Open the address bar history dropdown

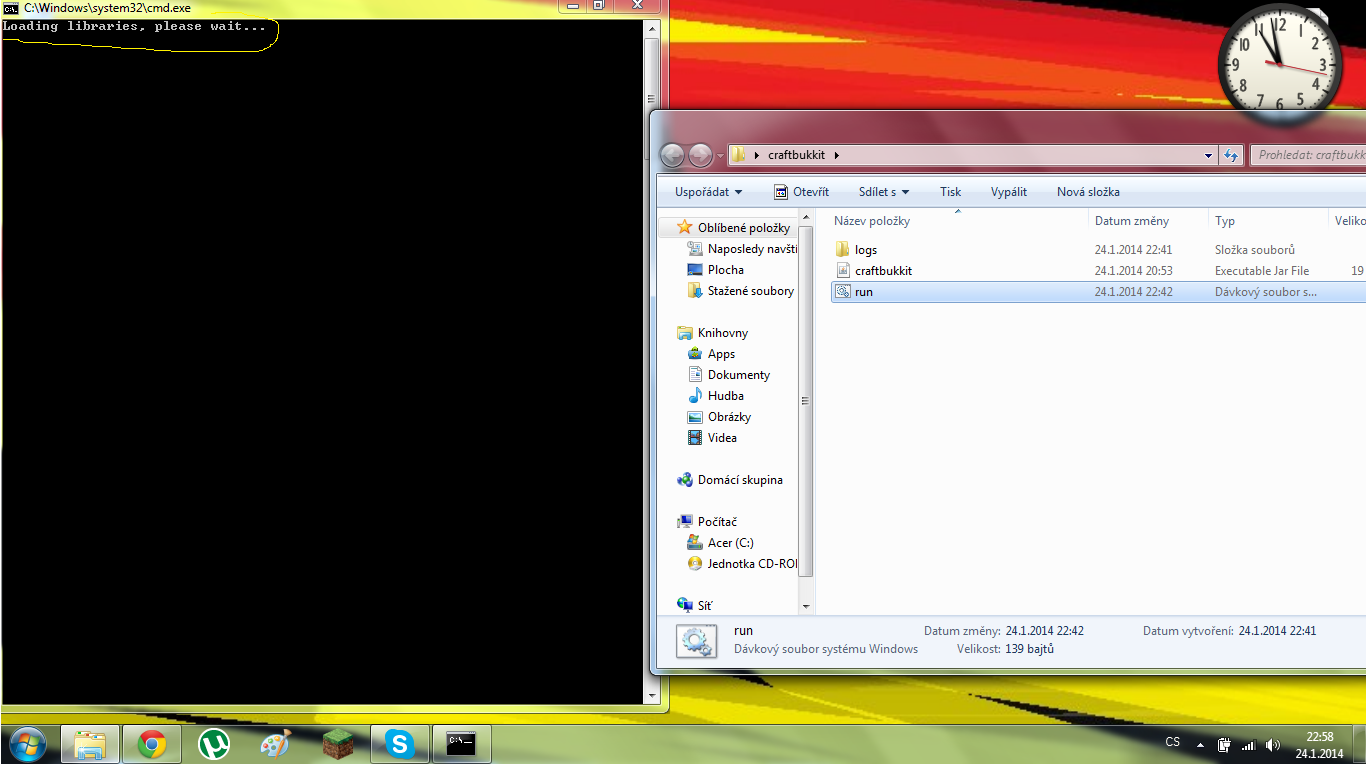tap(1209, 155)
